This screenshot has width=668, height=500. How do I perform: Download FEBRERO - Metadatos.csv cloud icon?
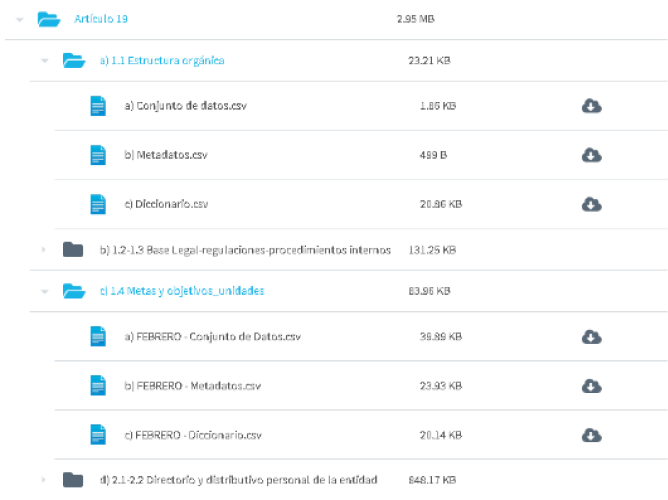[x=591, y=386]
